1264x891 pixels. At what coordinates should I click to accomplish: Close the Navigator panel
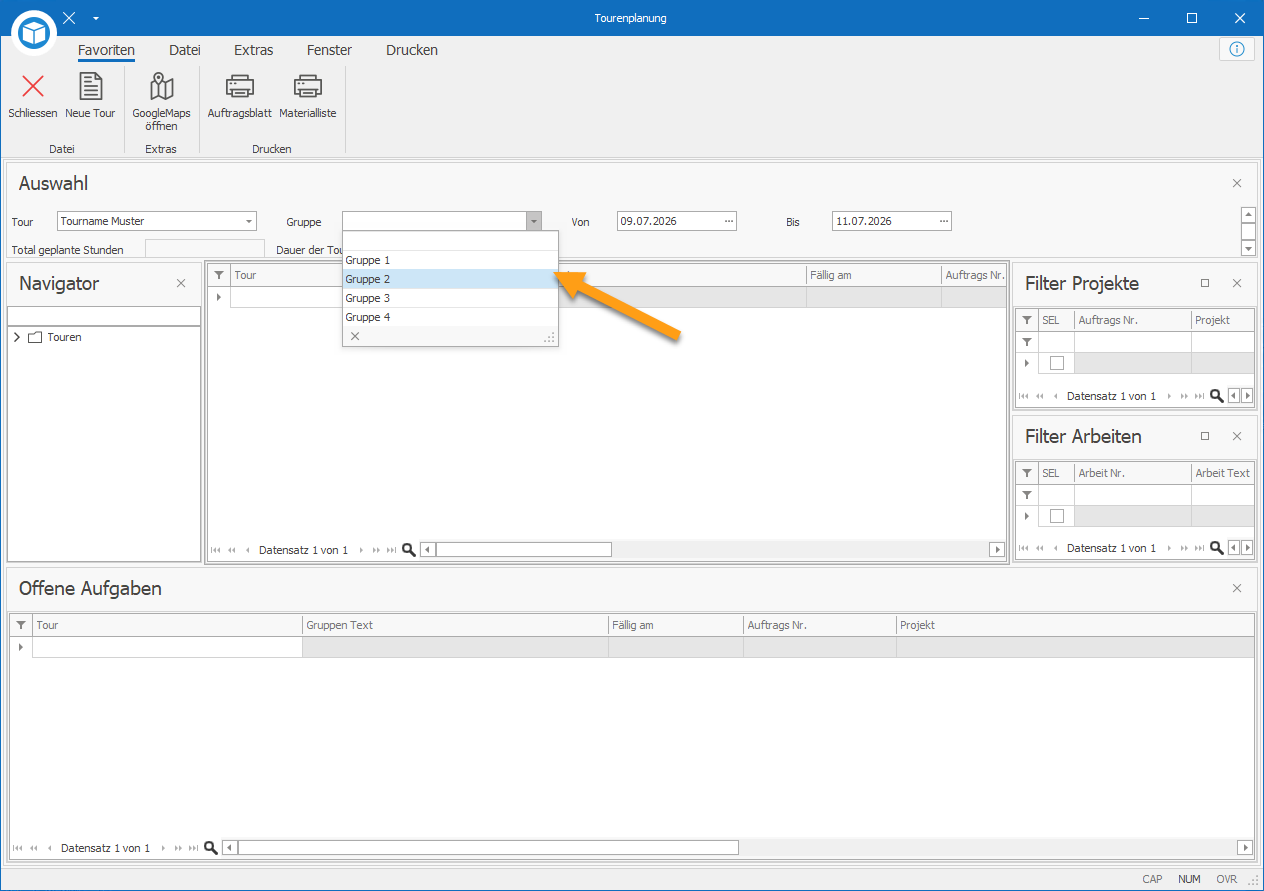(x=181, y=284)
